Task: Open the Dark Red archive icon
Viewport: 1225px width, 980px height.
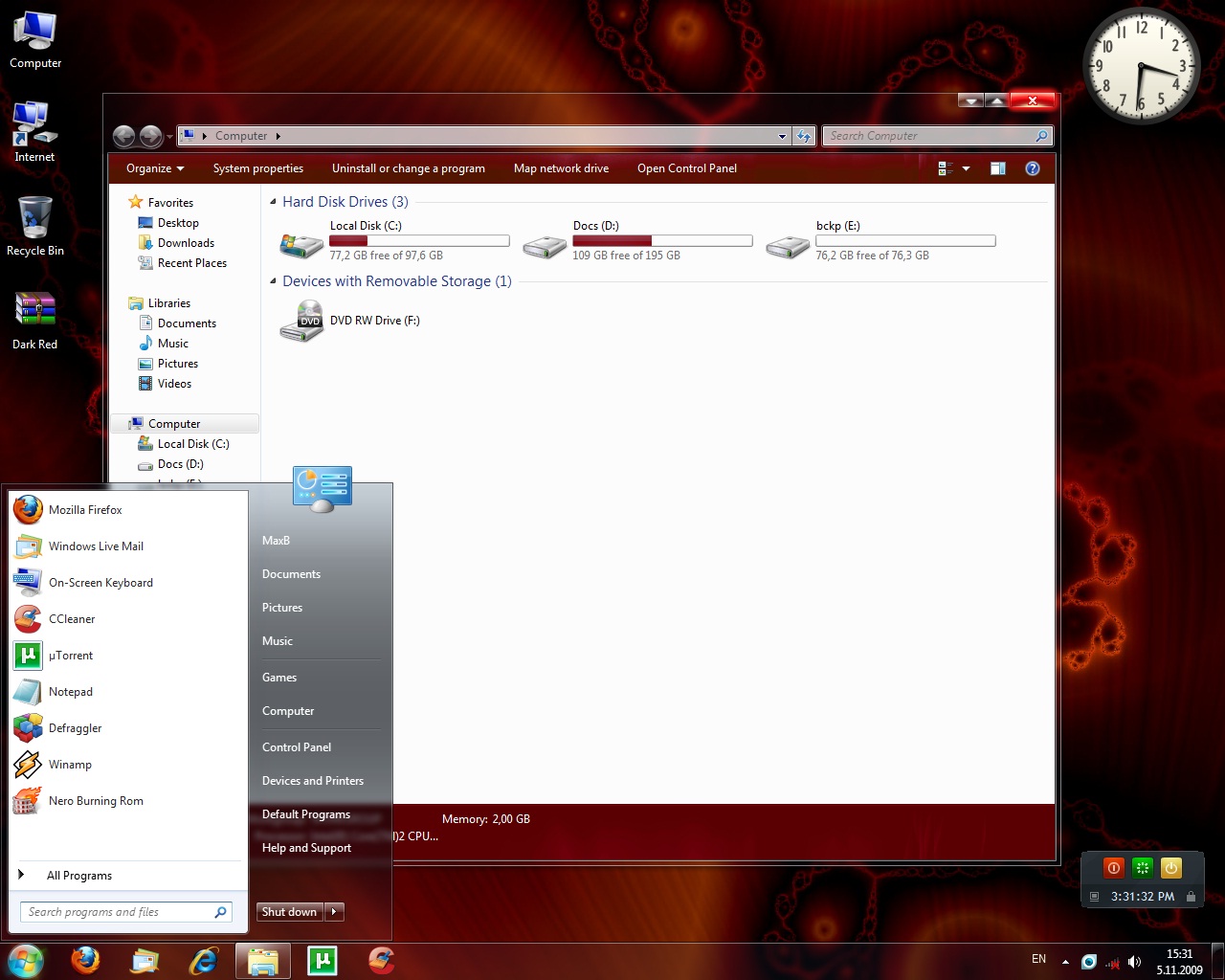Action: (35, 320)
